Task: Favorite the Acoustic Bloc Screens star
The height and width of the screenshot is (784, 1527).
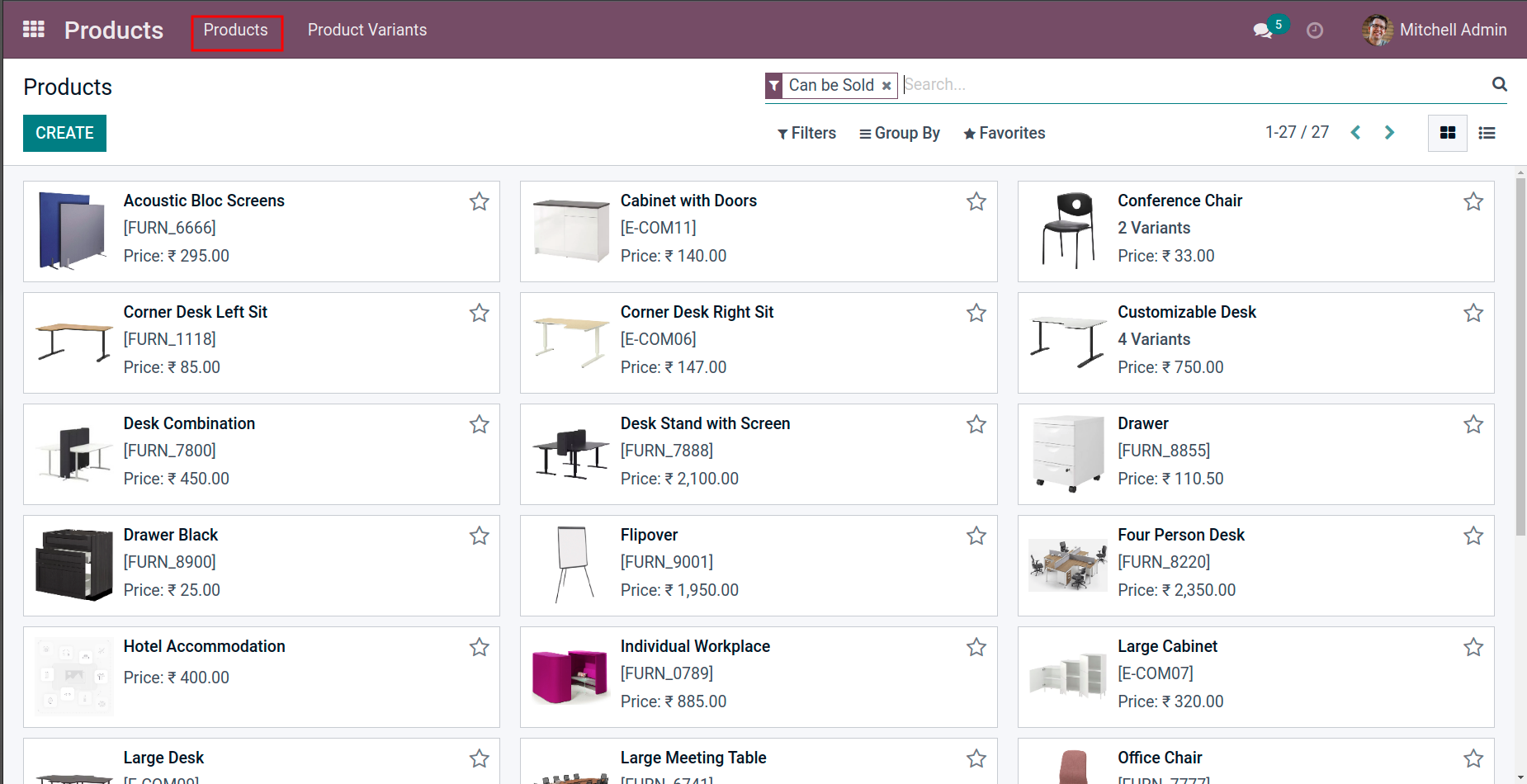Action: 480,201
